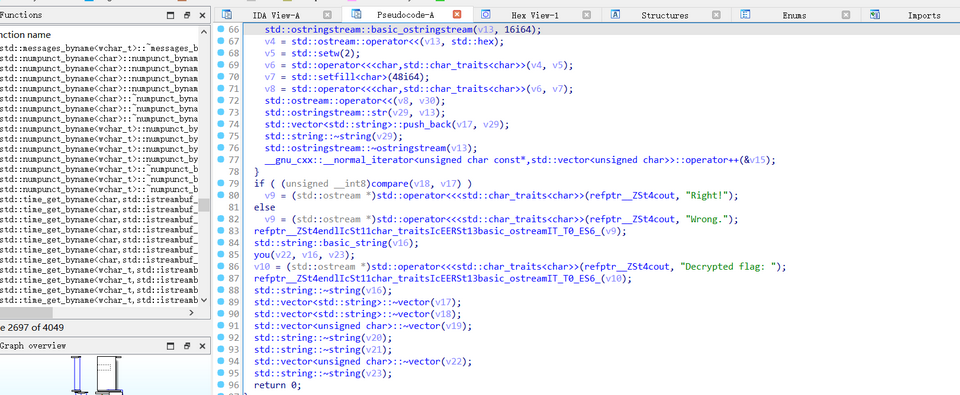Select the std::messages_byname<wchar_t> function row

[x=99, y=48]
